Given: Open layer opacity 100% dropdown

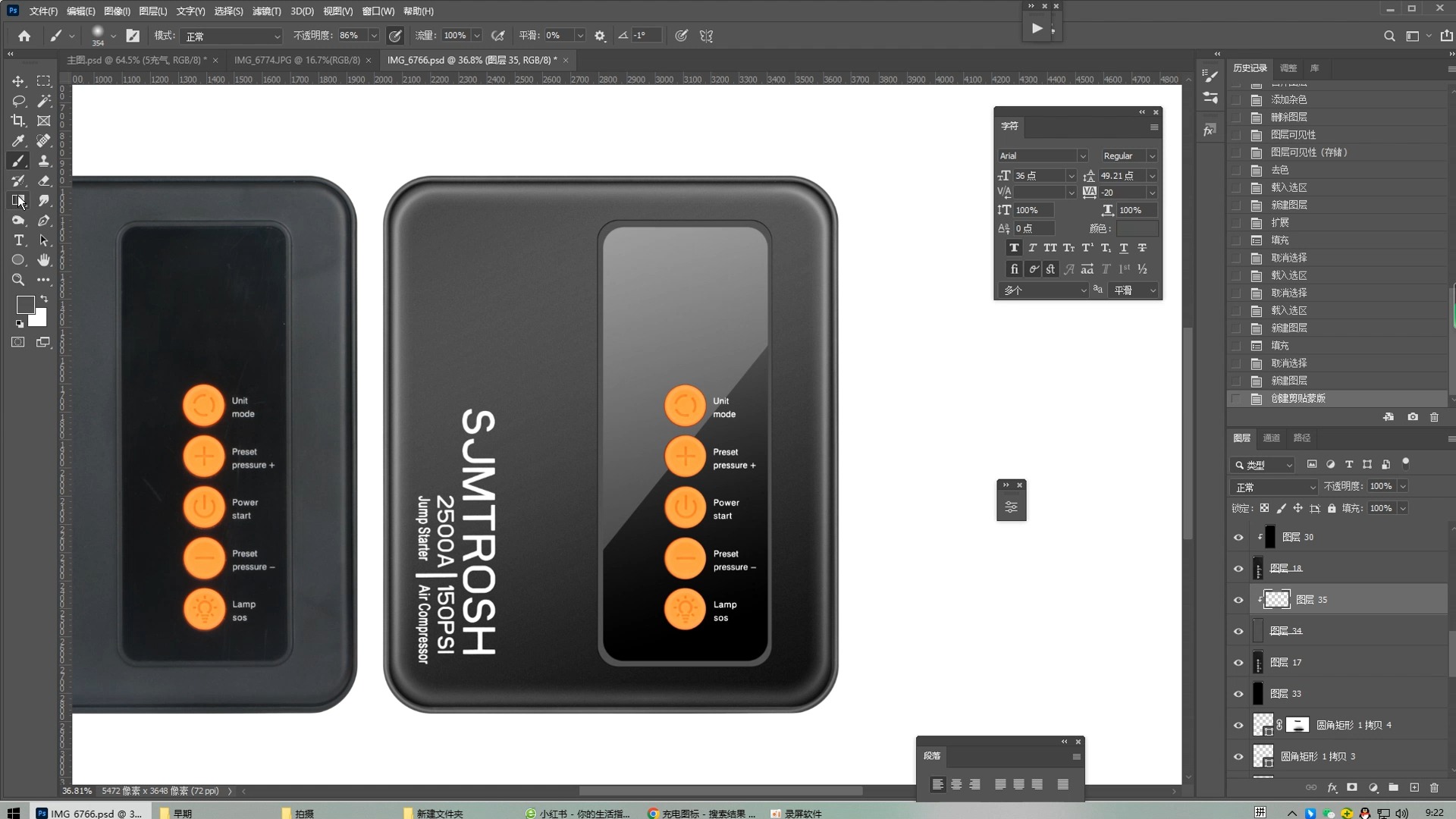Looking at the screenshot, I should click(1402, 486).
